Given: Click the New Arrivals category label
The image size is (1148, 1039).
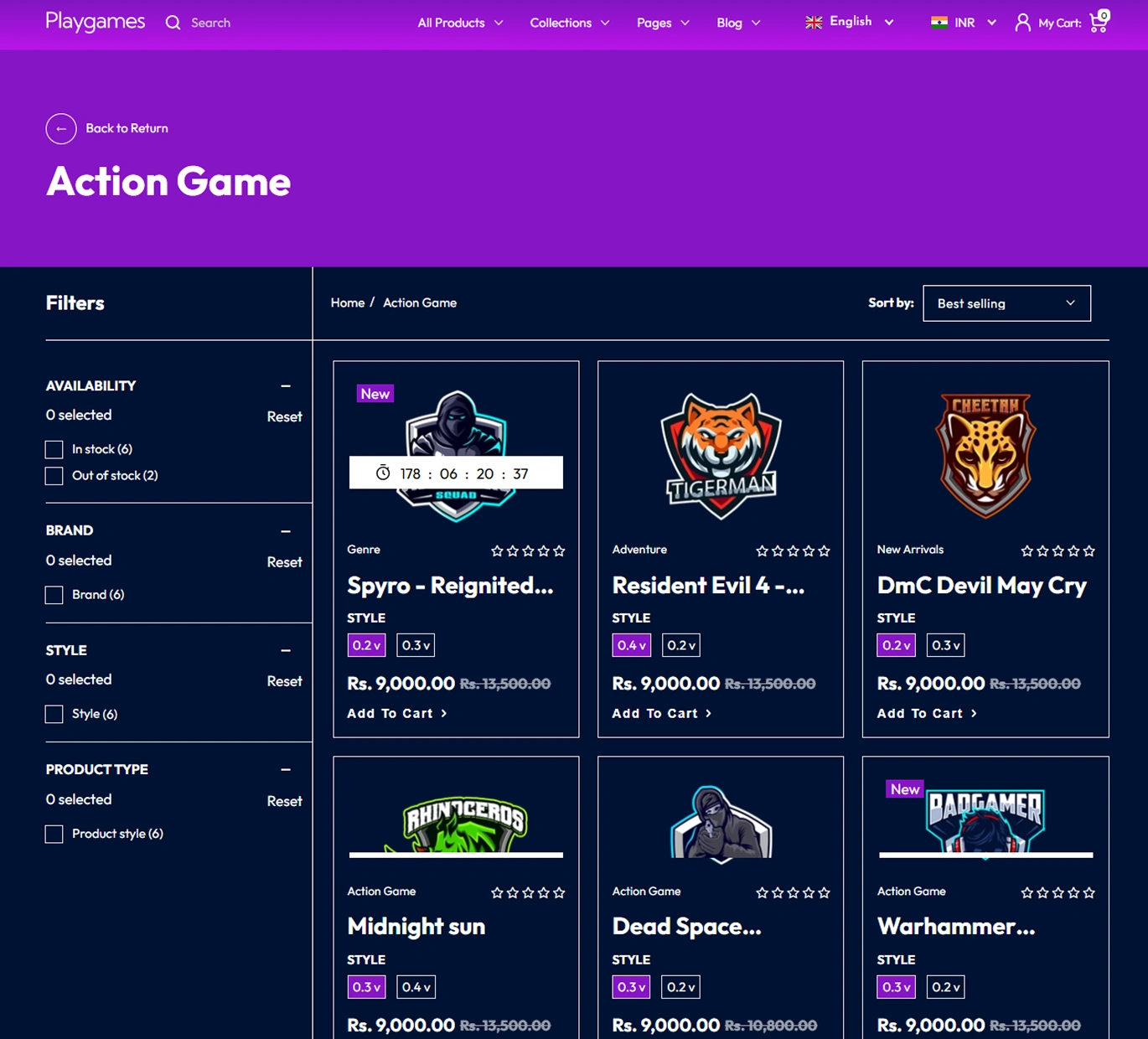Looking at the screenshot, I should (910, 550).
